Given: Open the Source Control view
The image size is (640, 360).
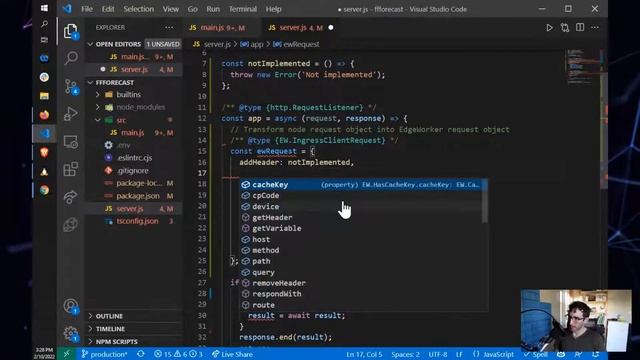Looking at the screenshot, I should [x=71, y=87].
